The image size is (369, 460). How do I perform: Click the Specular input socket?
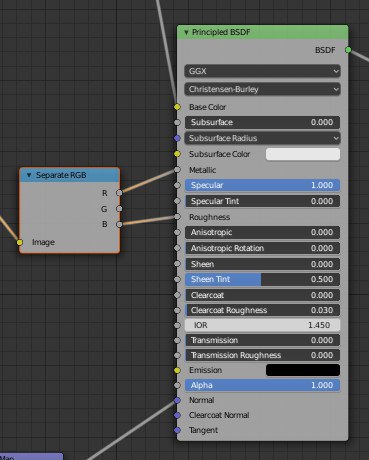point(177,185)
